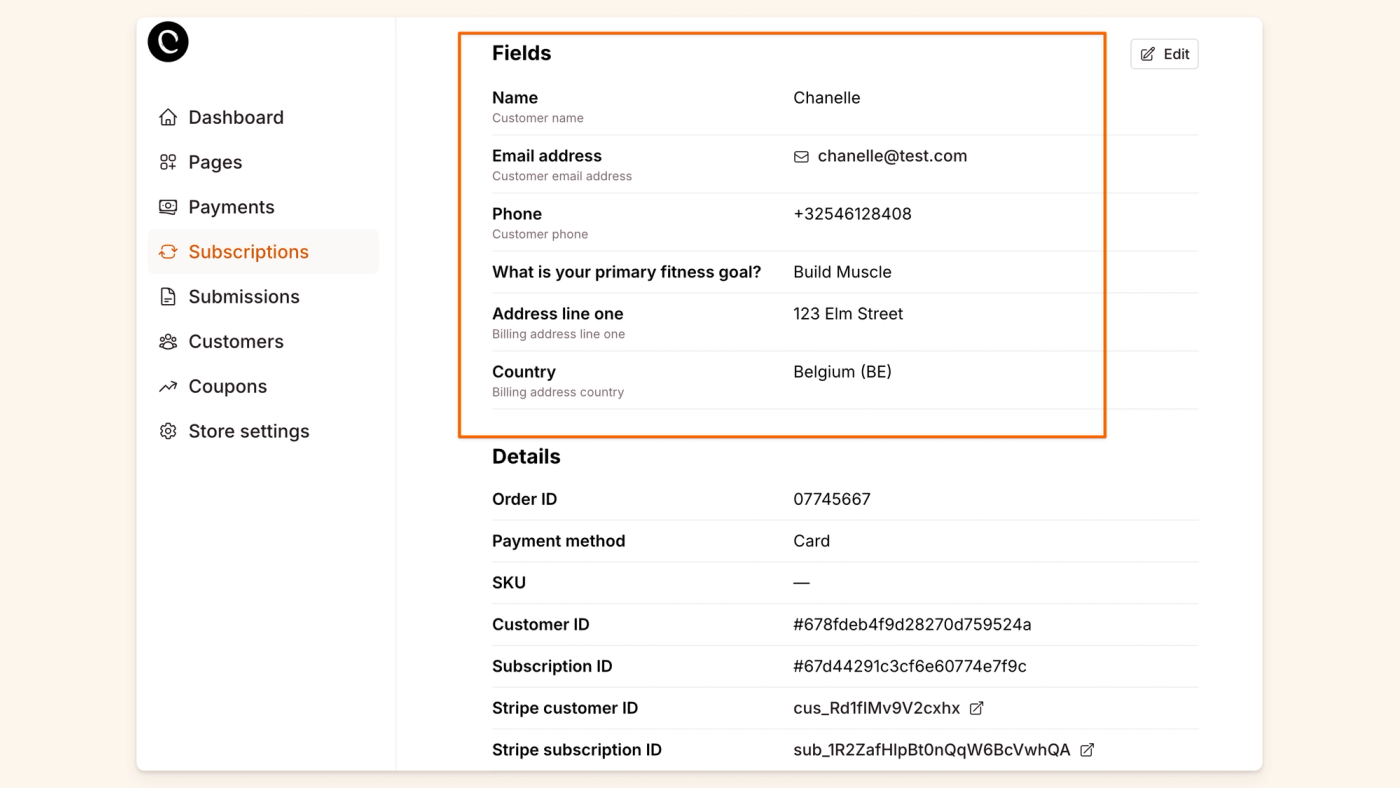1400x788 pixels.
Task: Click the Pages grid icon
Action: [168, 162]
